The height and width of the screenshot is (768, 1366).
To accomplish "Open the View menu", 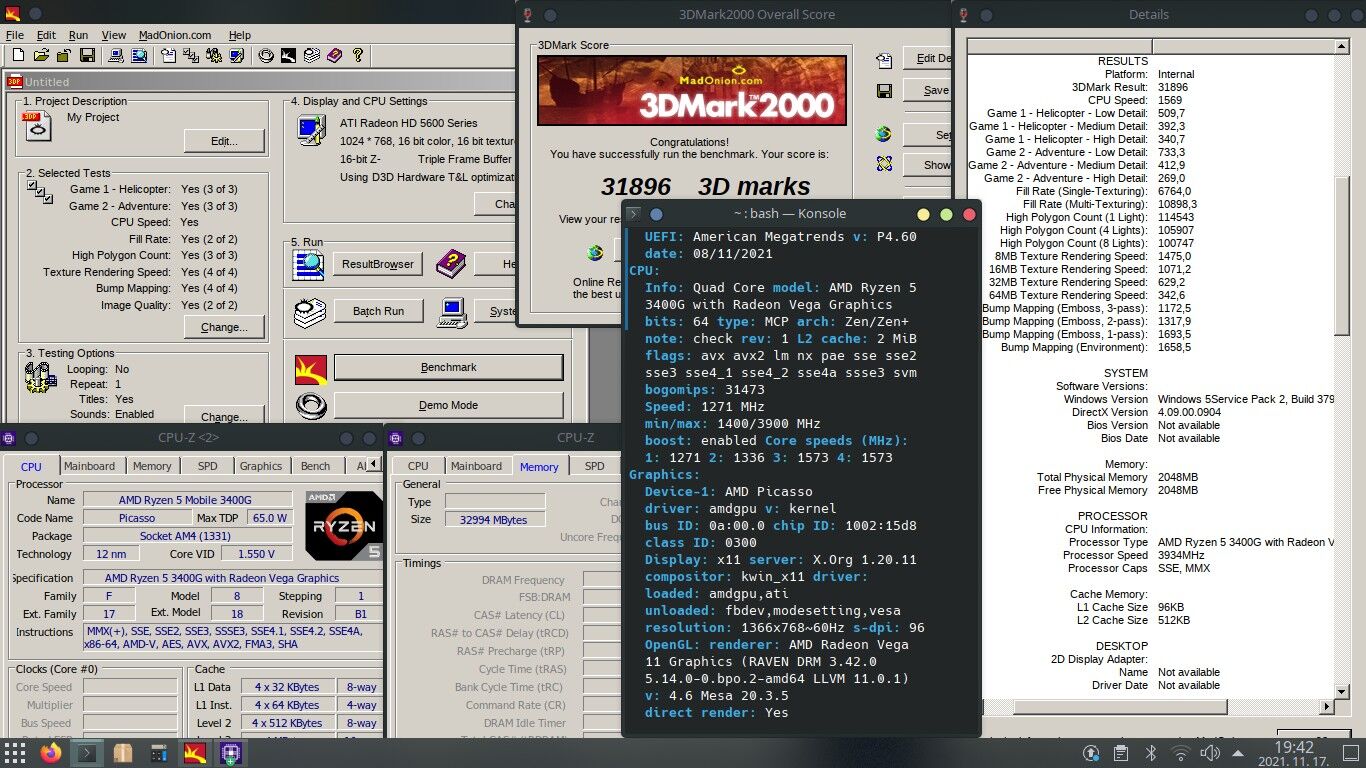I will 114,35.
